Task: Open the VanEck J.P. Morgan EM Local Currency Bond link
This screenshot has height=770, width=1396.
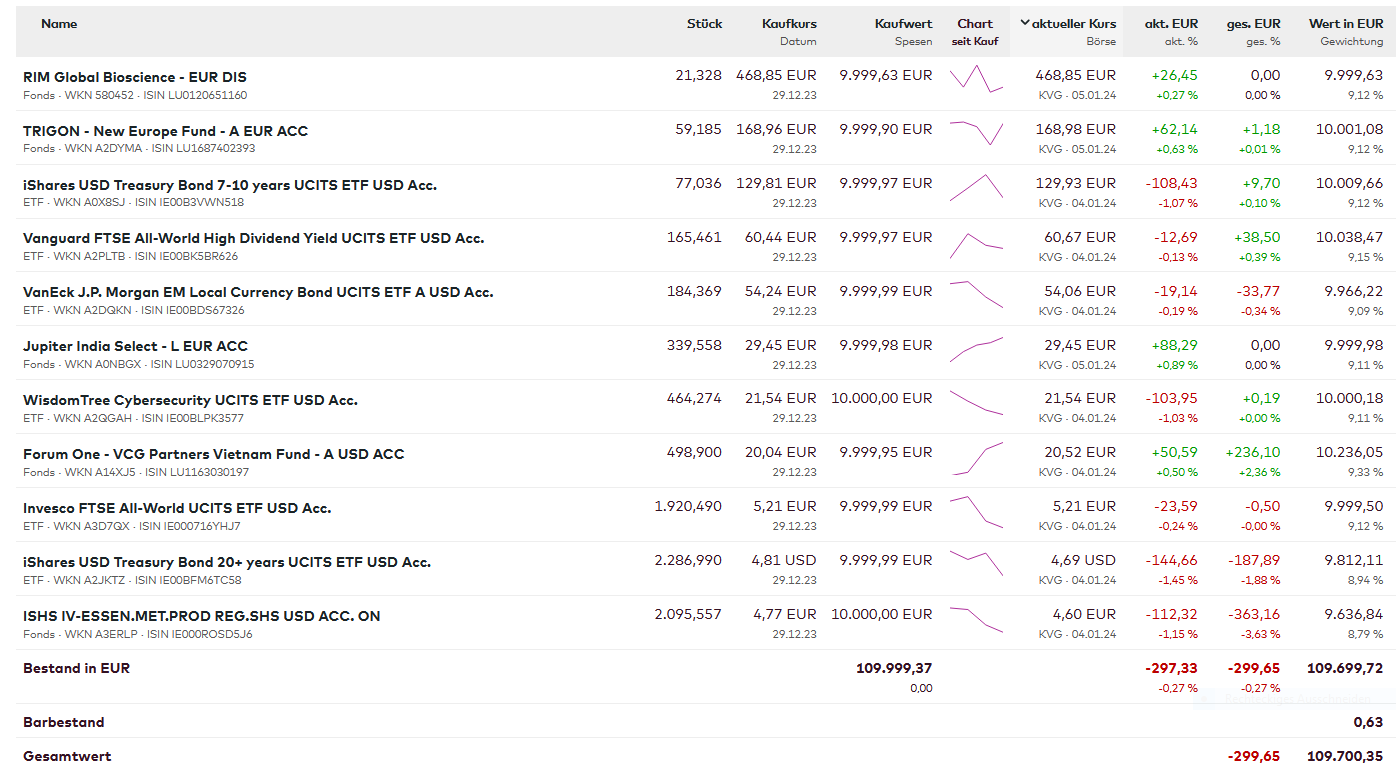Action: pos(258,292)
